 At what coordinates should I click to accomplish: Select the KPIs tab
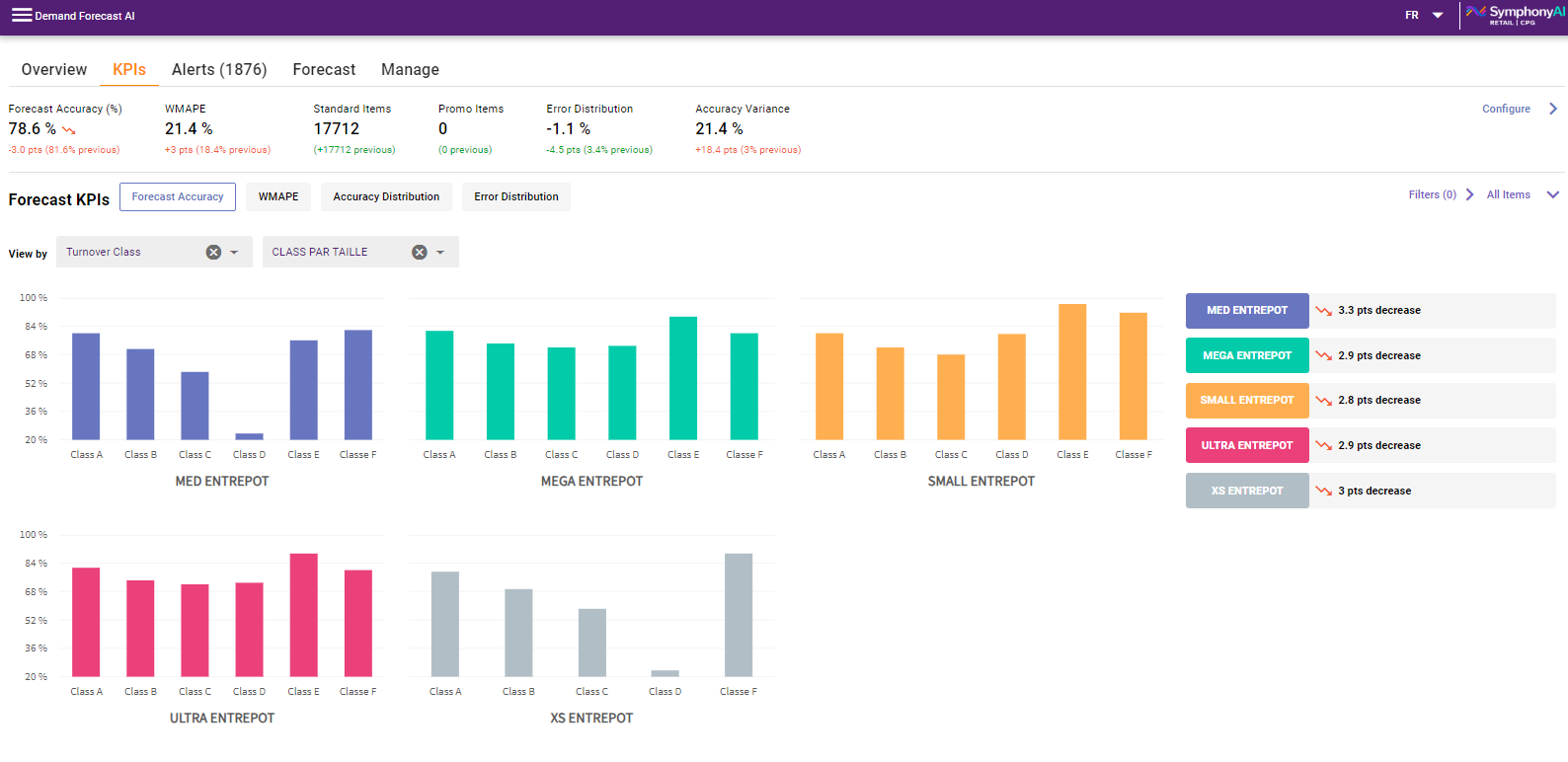(129, 69)
